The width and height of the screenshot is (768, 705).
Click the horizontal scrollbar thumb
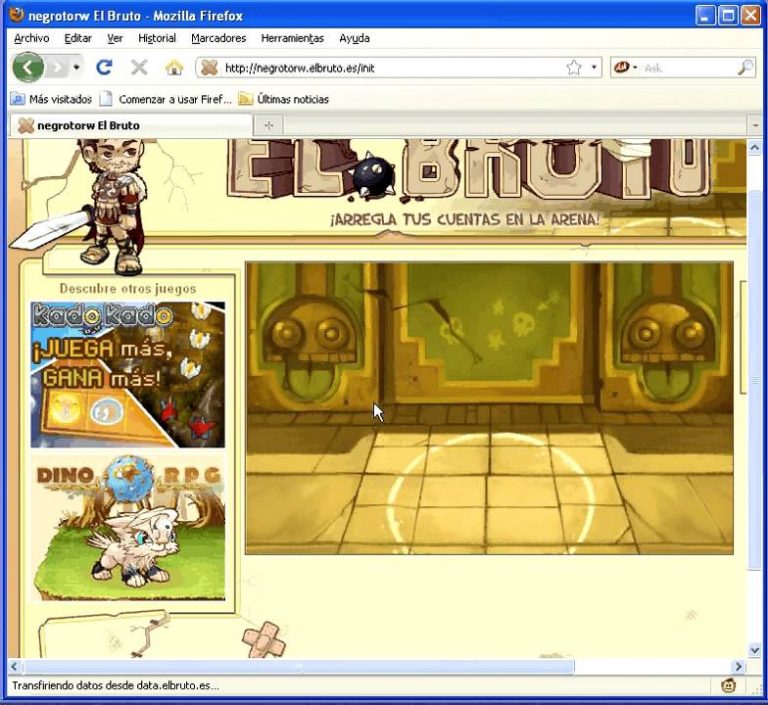pos(299,666)
